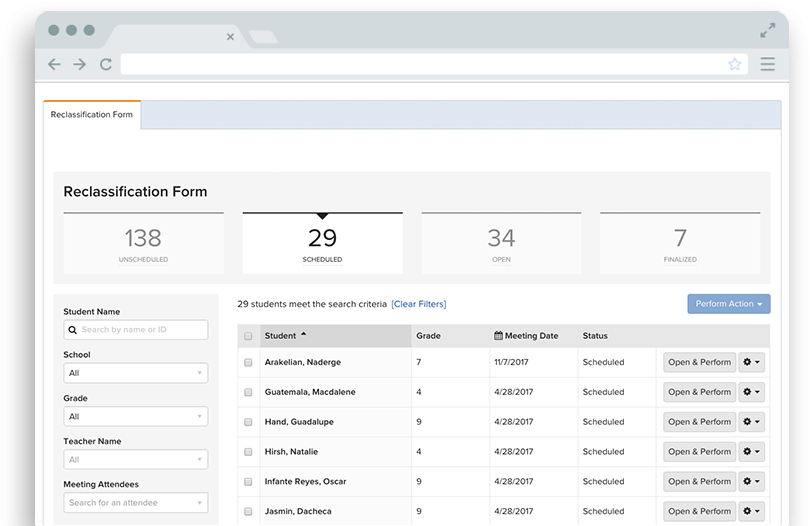Image resolution: width=810 pixels, height=526 pixels.
Task: Select student name Jasmin, Dacheca
Action: point(298,512)
